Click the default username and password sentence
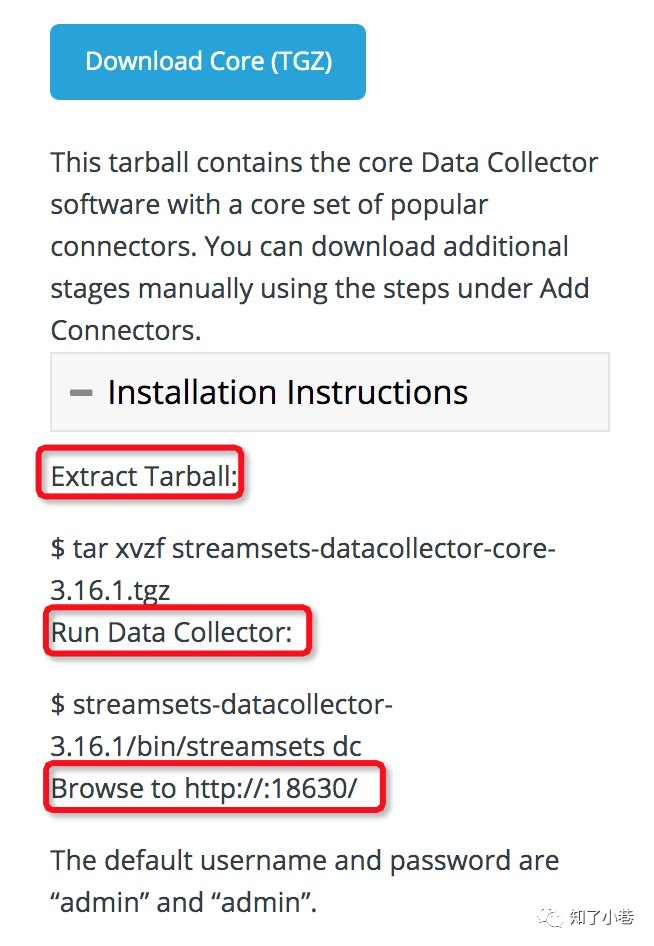654x946 pixels. coord(305,860)
